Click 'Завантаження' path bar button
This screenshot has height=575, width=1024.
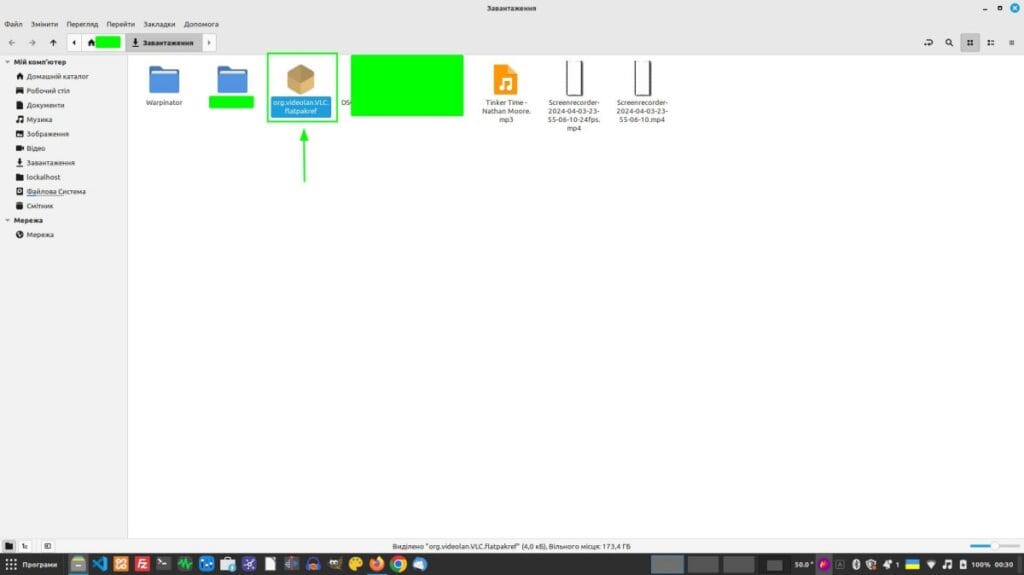pyautogui.click(x=164, y=43)
